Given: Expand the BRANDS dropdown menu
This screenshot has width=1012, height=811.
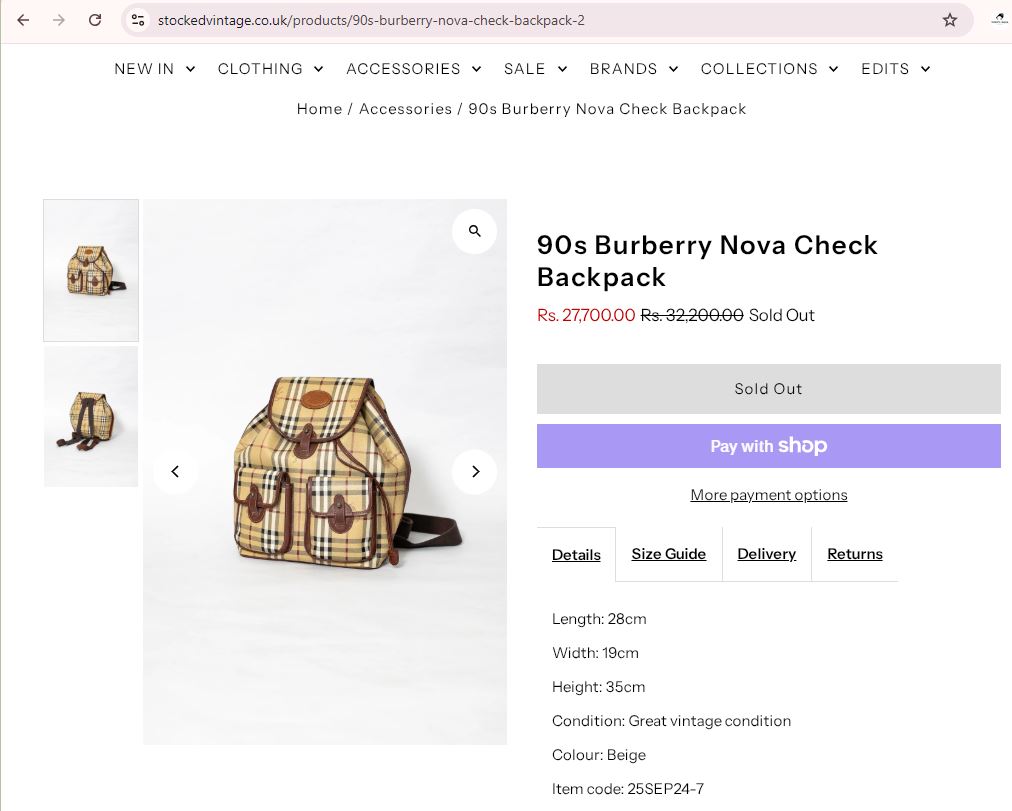Looking at the screenshot, I should pos(633,69).
